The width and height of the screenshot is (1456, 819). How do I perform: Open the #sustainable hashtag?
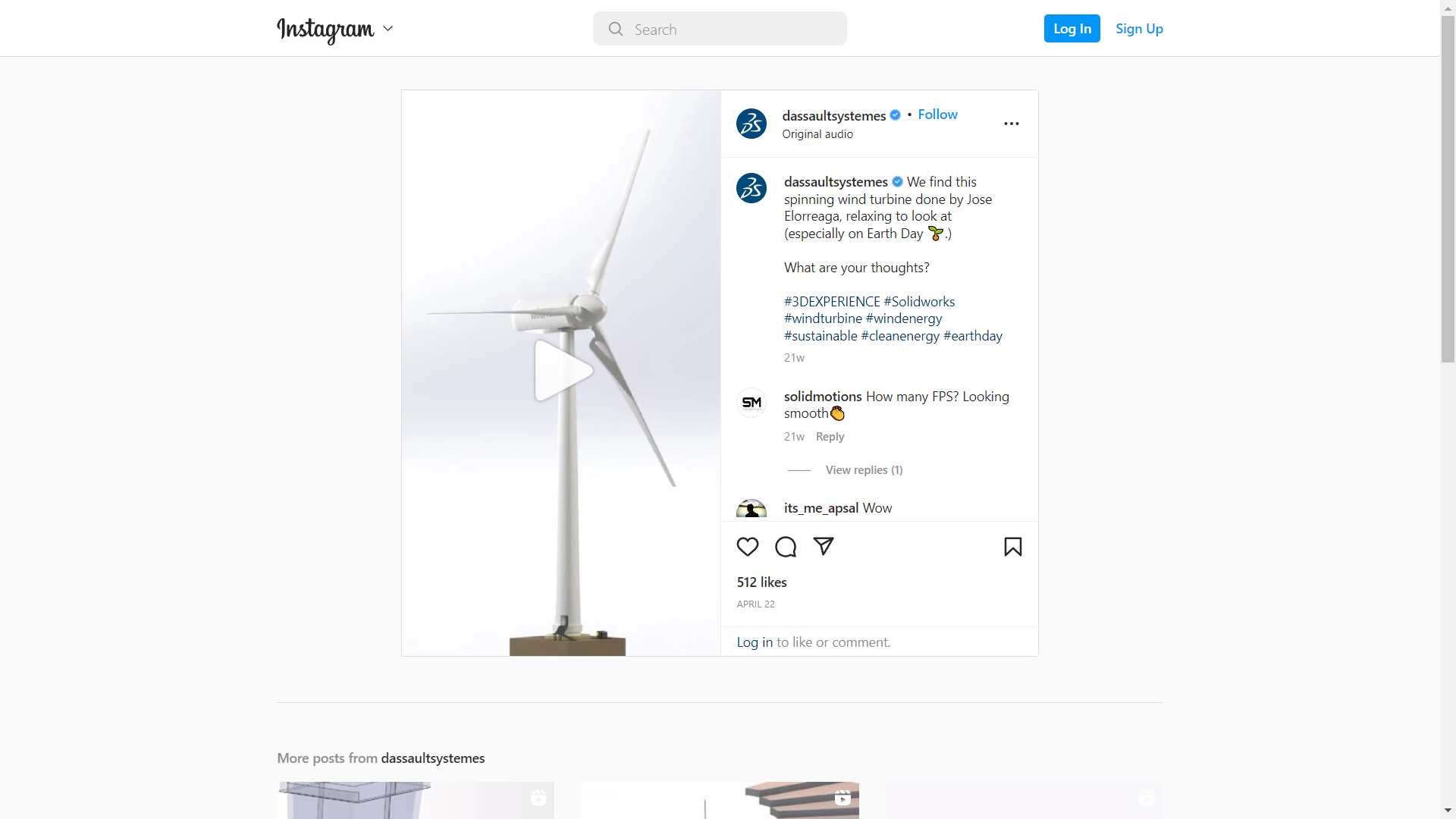(x=821, y=336)
